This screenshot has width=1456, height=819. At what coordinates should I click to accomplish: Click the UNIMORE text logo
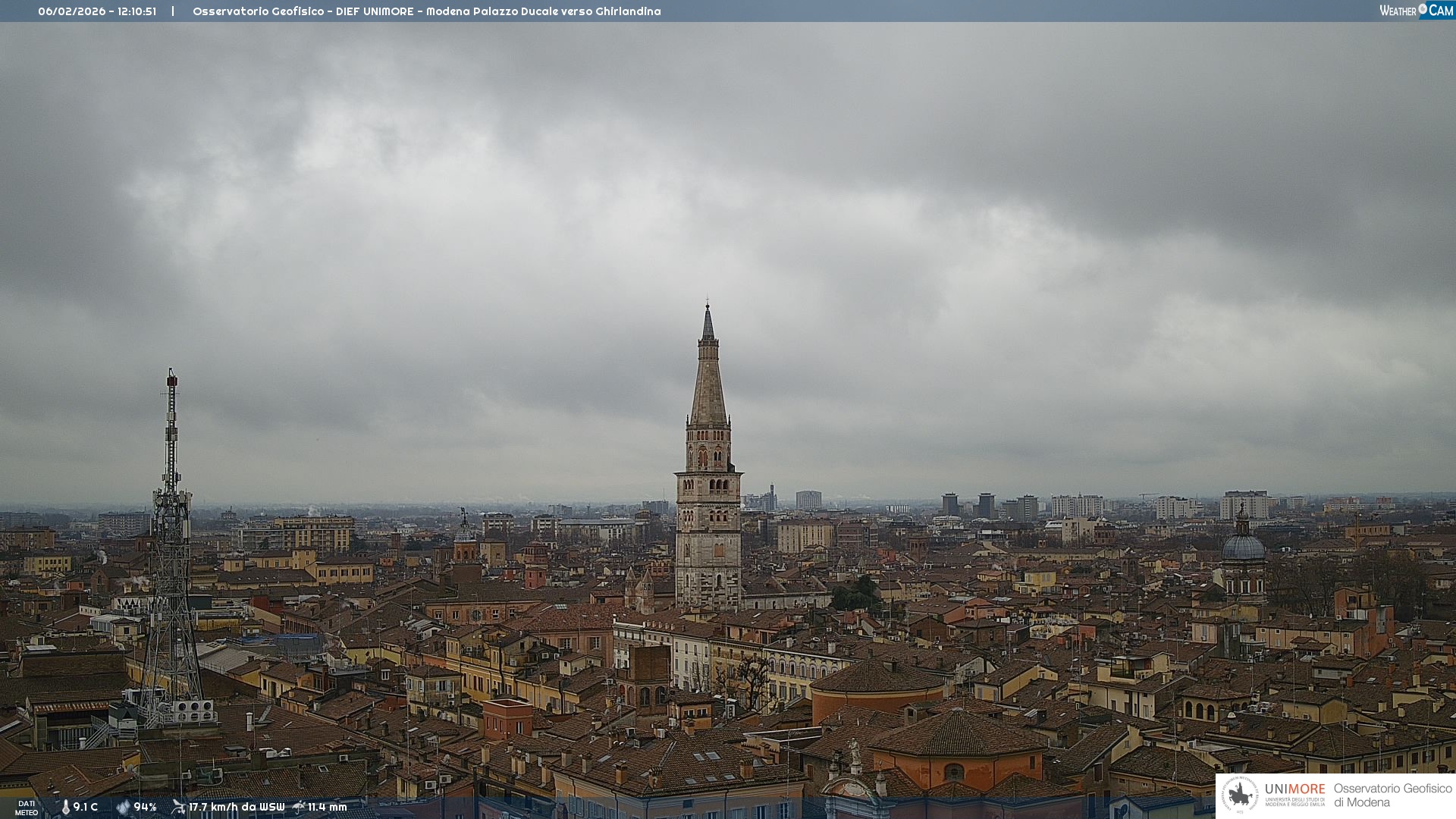1295,789
